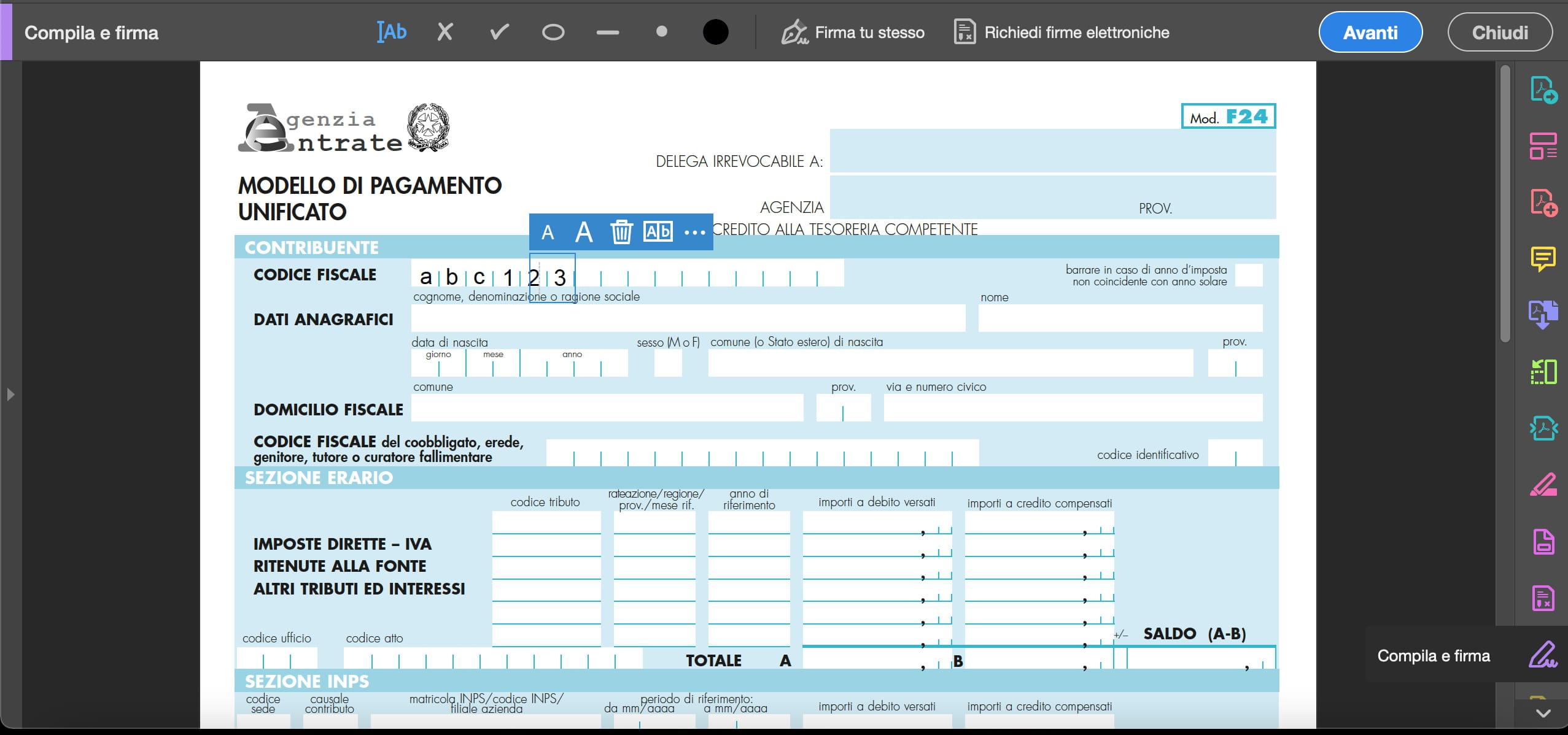Open more options ellipsis in text toolbar
The height and width of the screenshot is (735, 1568).
pos(694,233)
